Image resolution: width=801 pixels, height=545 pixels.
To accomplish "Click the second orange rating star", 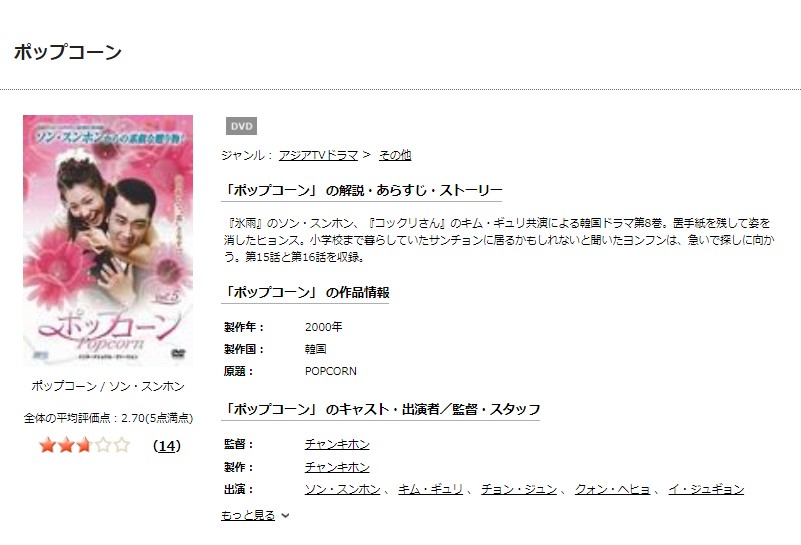I will click(66, 445).
